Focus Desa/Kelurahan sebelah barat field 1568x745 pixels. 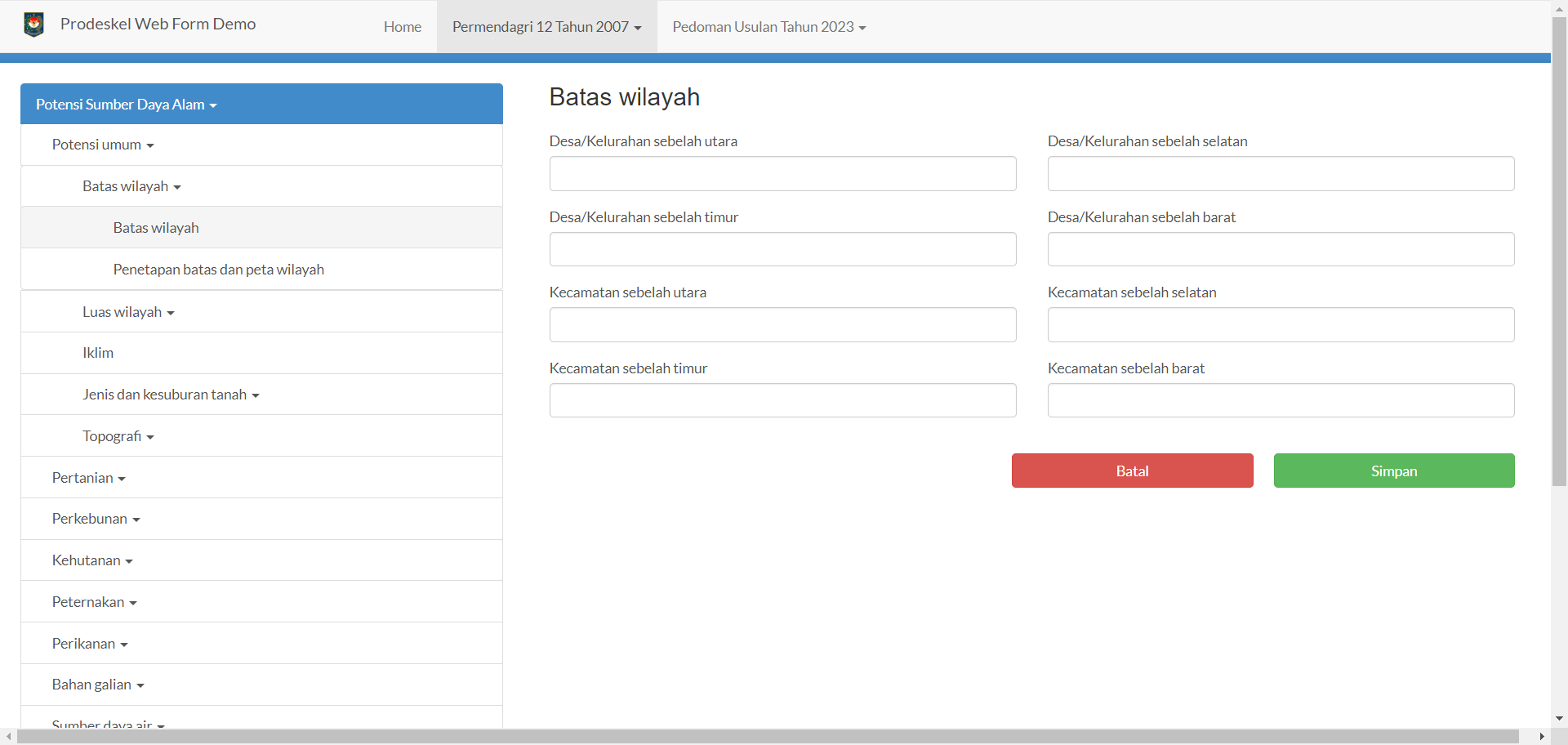pos(1281,249)
